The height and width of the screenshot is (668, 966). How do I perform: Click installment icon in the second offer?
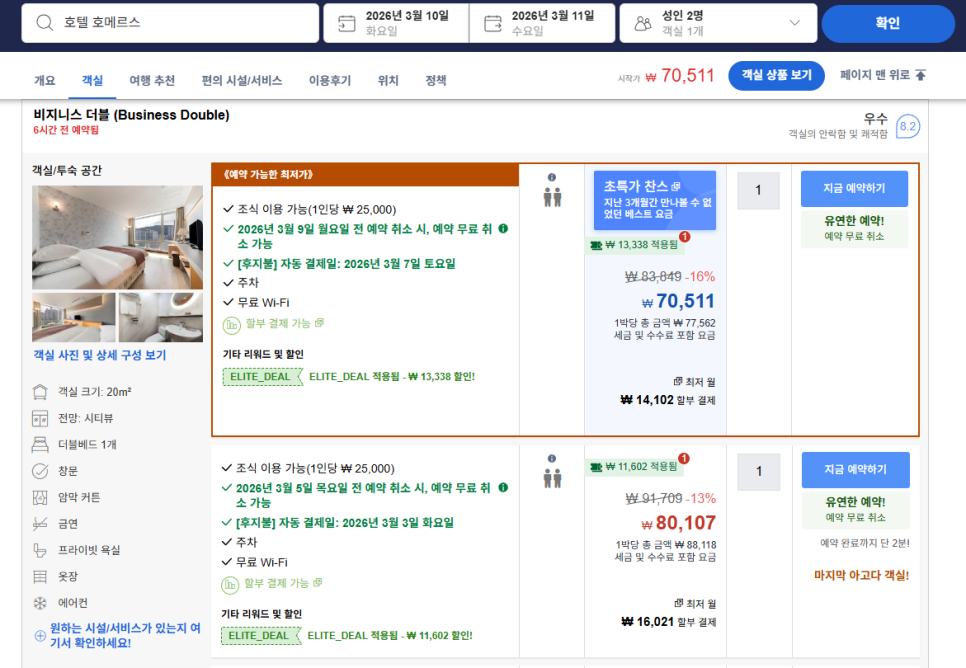230,584
